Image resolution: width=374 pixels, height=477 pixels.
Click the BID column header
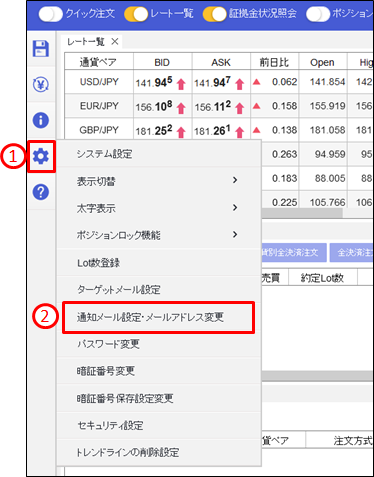pyautogui.click(x=162, y=62)
